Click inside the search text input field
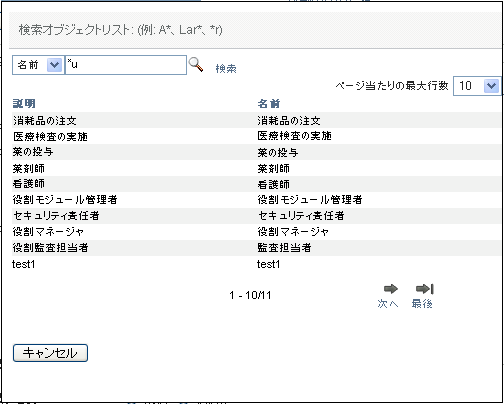The width and height of the screenshot is (504, 404). pyautogui.click(x=126, y=65)
